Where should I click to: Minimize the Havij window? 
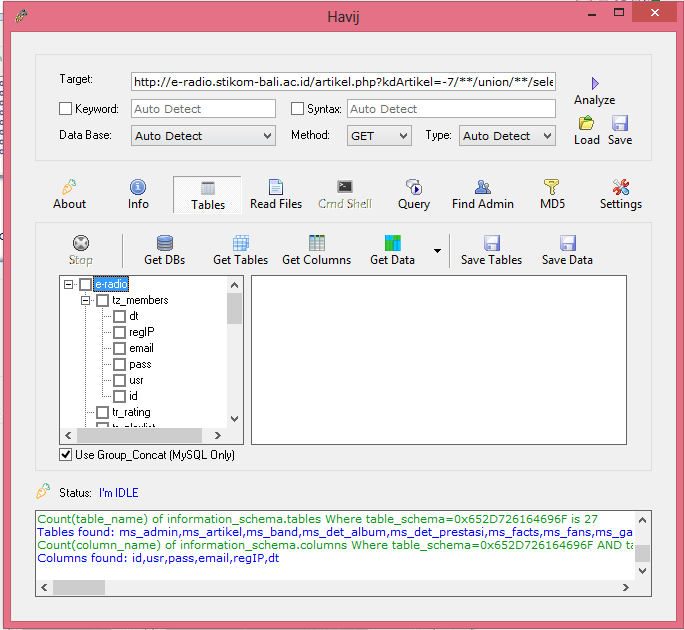coord(592,13)
